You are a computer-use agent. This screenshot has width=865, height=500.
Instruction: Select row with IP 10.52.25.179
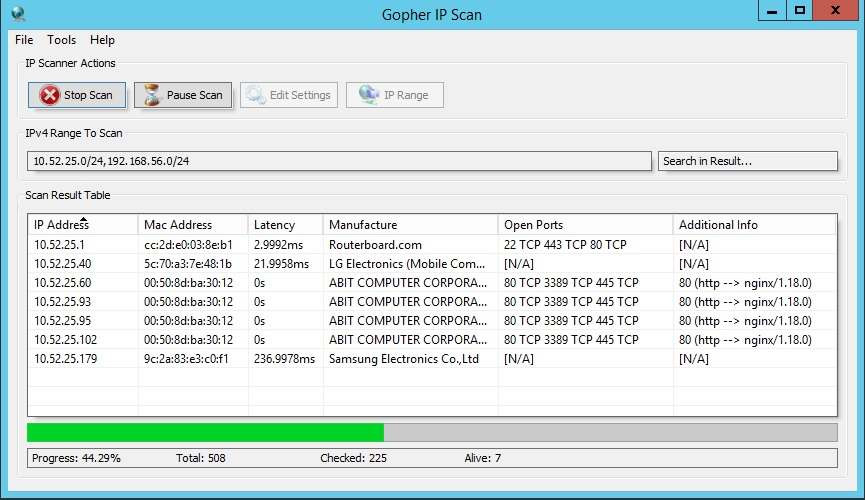432,359
